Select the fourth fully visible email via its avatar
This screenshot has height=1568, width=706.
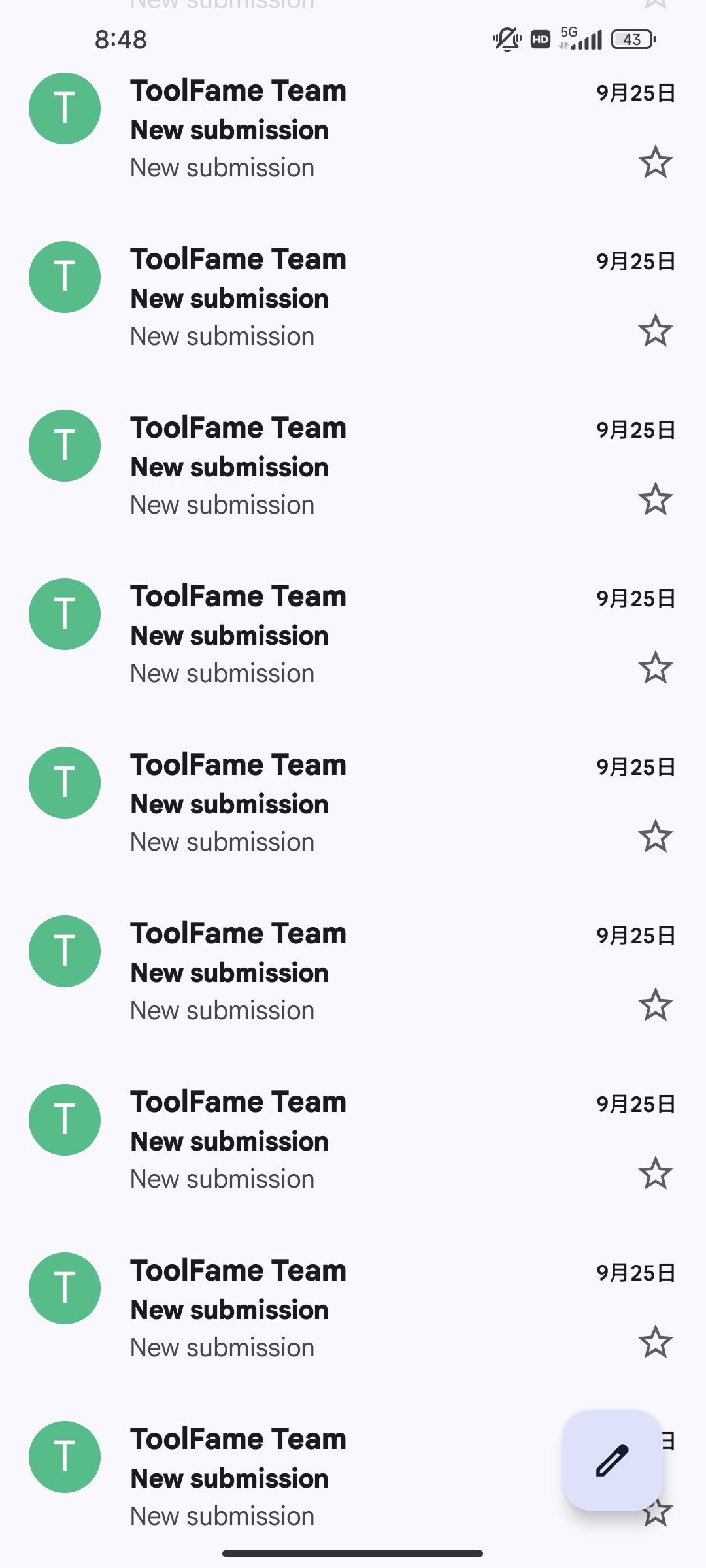pyautogui.click(x=65, y=614)
